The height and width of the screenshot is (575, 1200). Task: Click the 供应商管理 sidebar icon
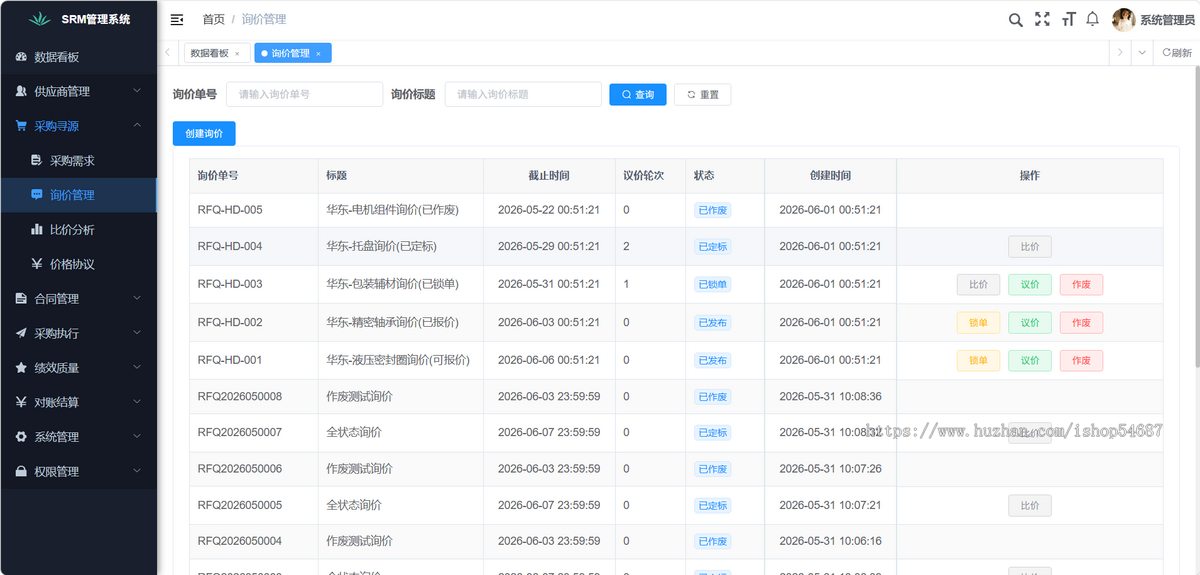click(22, 91)
